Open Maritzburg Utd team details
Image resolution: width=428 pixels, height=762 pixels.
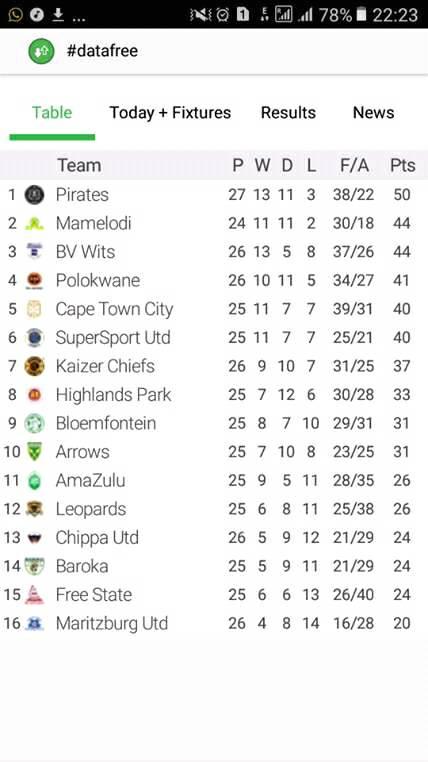[x=214, y=623]
